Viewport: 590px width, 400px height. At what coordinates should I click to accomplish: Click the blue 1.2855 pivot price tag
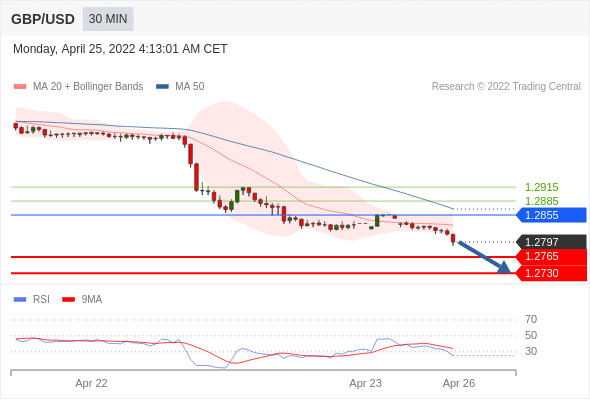[551, 215]
